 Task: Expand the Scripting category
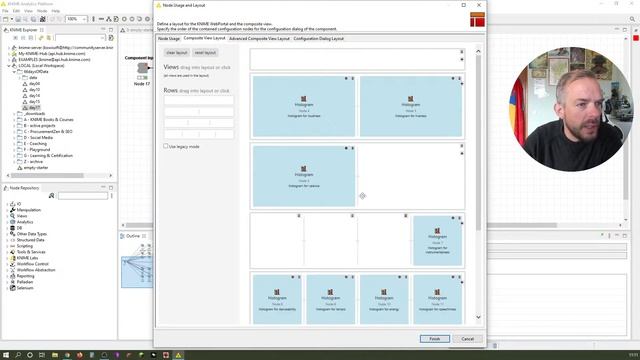click(x=7, y=246)
